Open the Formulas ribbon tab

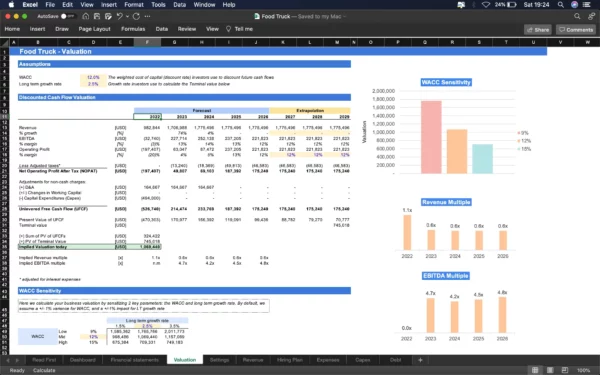tap(133, 29)
